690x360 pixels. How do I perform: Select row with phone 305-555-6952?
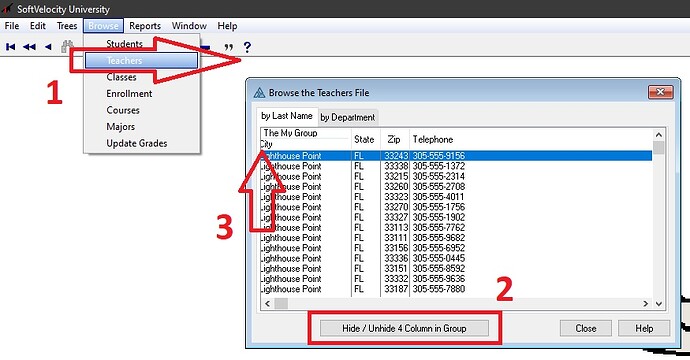[x=456, y=248]
